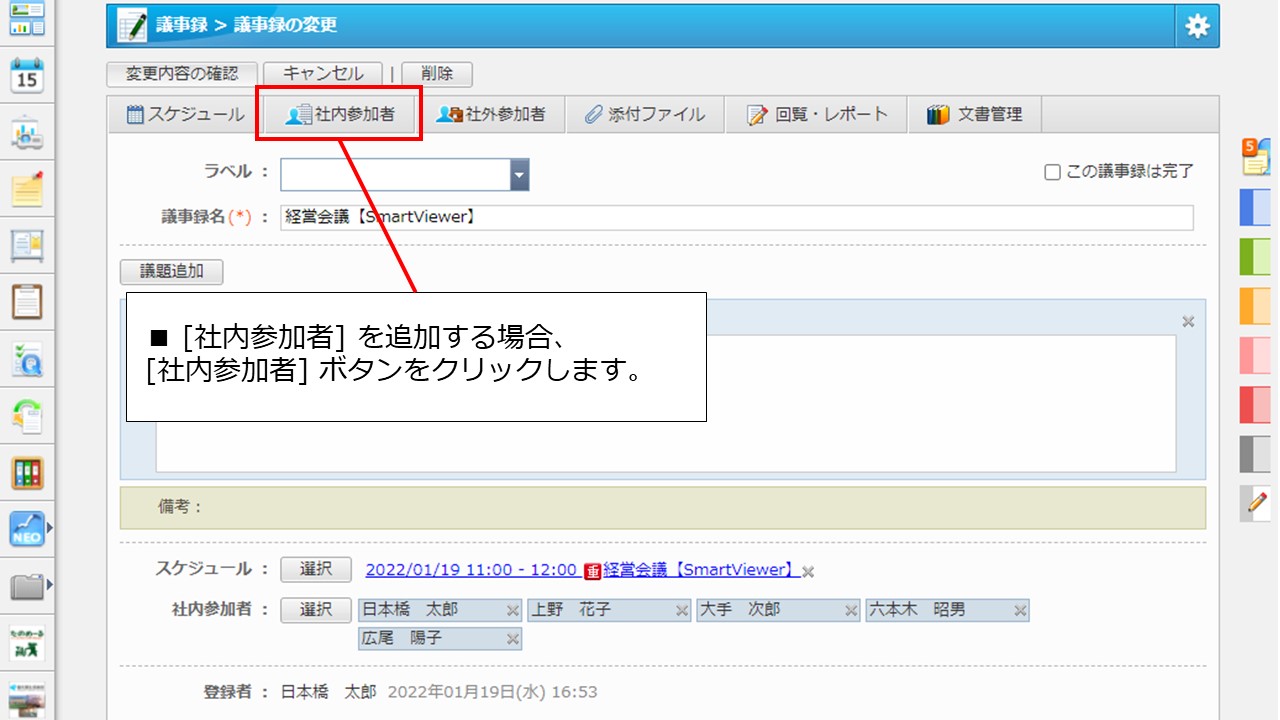Click 選択 button next to 社内参加者

pyautogui.click(x=315, y=609)
